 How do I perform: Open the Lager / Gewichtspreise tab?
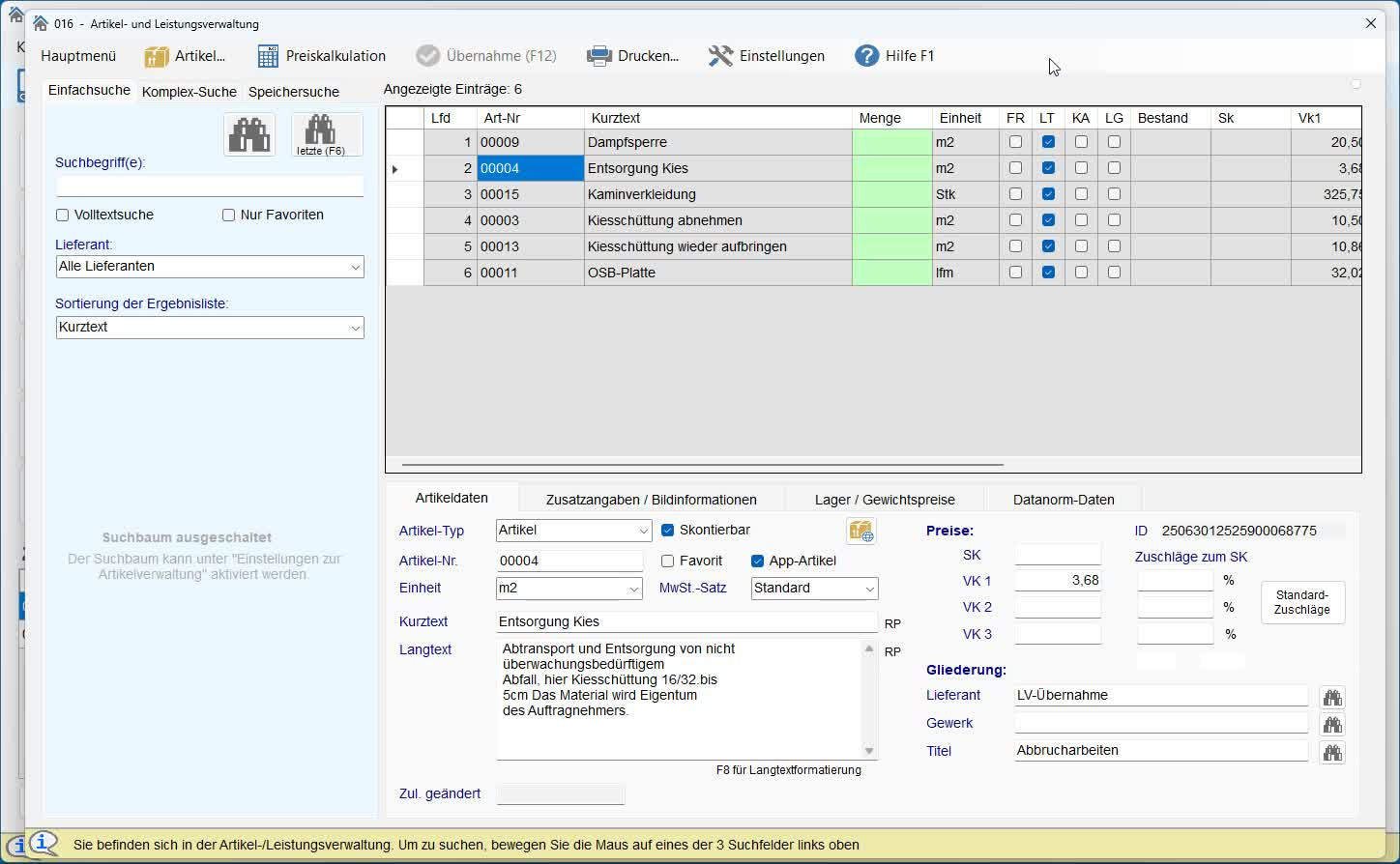(x=884, y=500)
